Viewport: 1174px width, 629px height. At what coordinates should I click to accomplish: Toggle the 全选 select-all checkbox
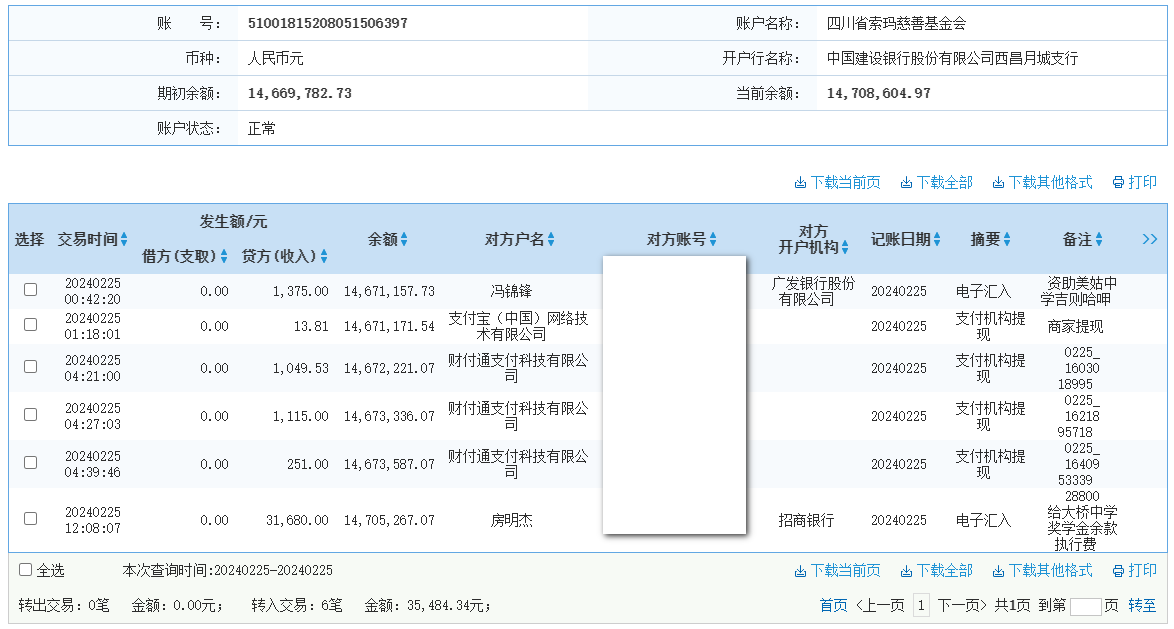pos(25,570)
